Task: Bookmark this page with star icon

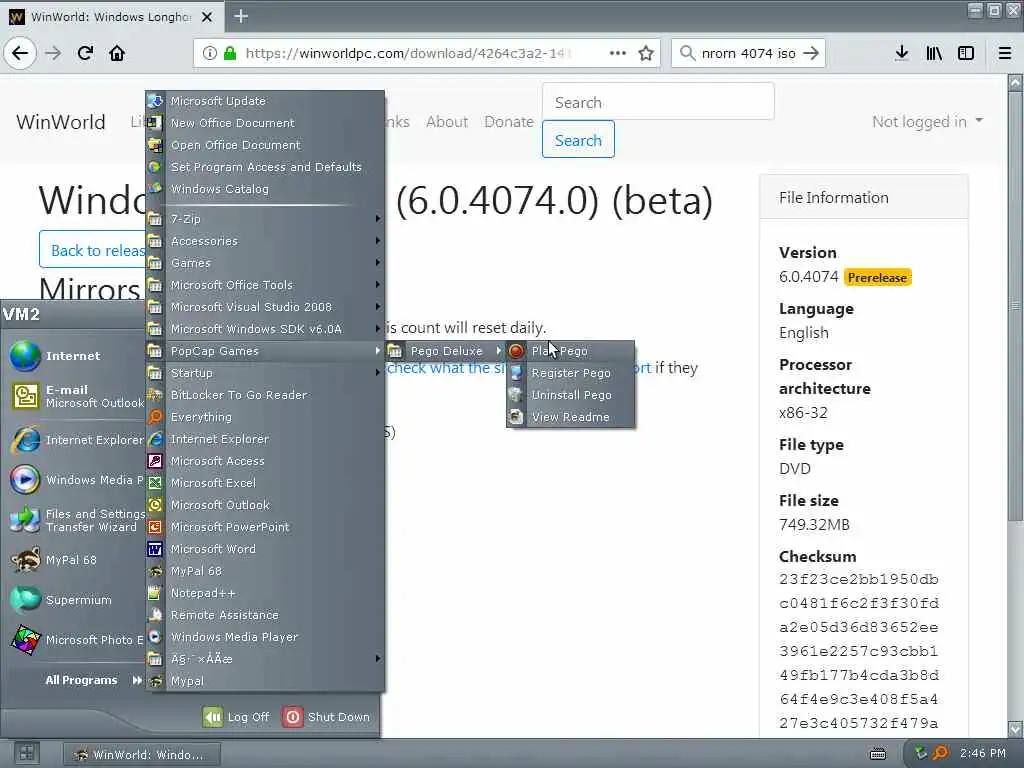Action: (646, 54)
